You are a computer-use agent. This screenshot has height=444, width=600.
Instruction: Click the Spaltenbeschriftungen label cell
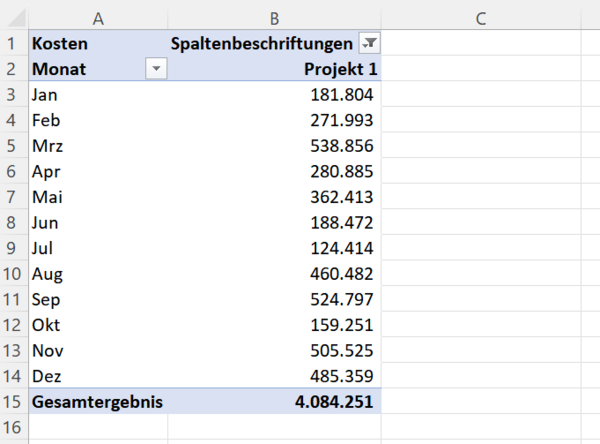[263, 43]
